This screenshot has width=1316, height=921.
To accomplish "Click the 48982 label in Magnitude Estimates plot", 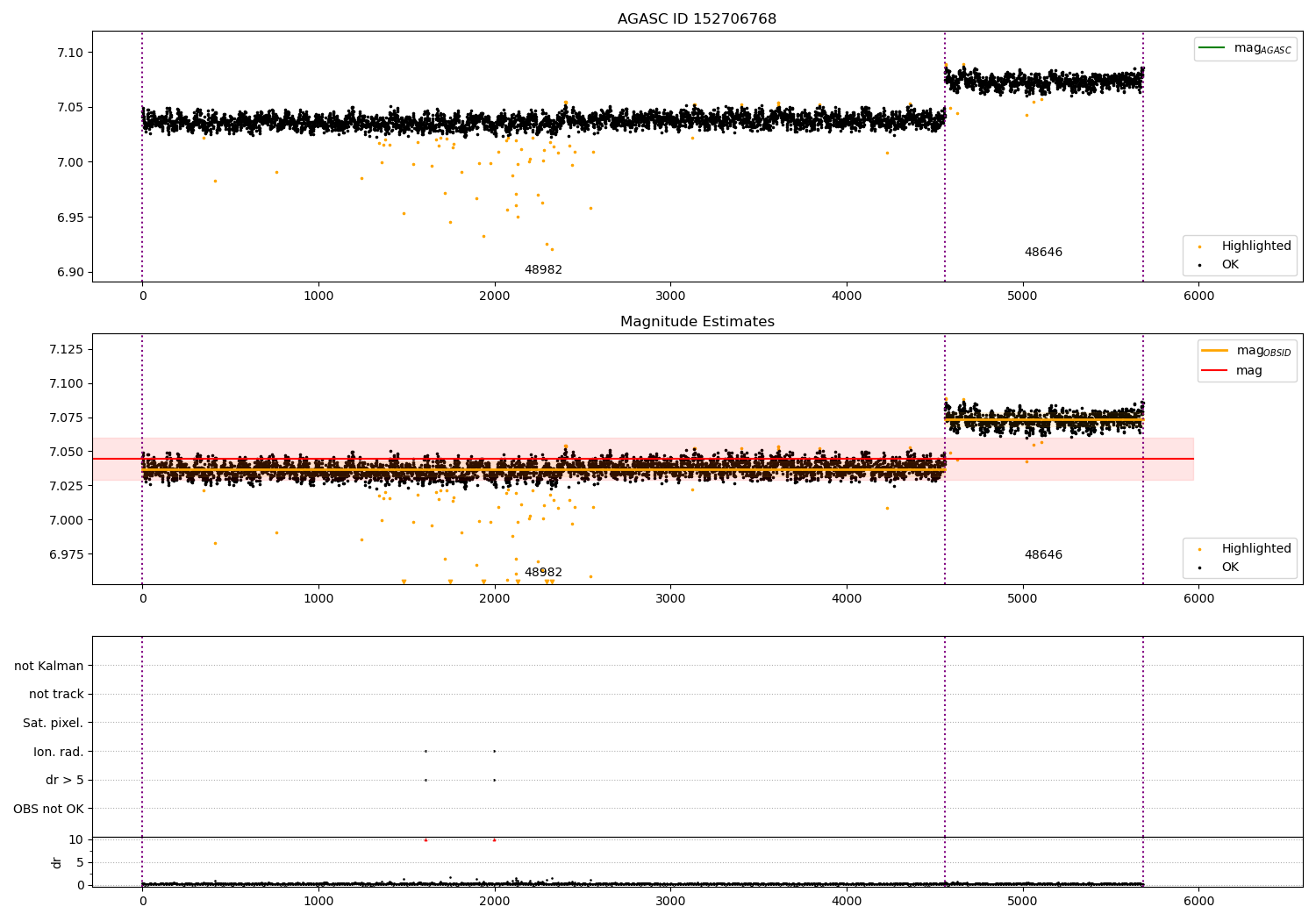I will pos(543,573).
